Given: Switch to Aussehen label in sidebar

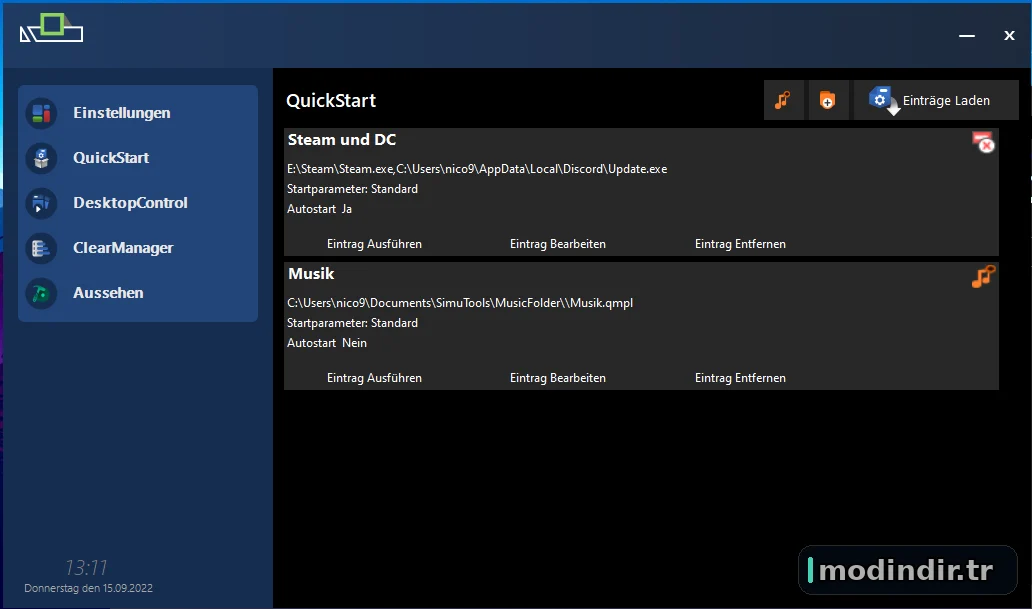Looking at the screenshot, I should 108,293.
